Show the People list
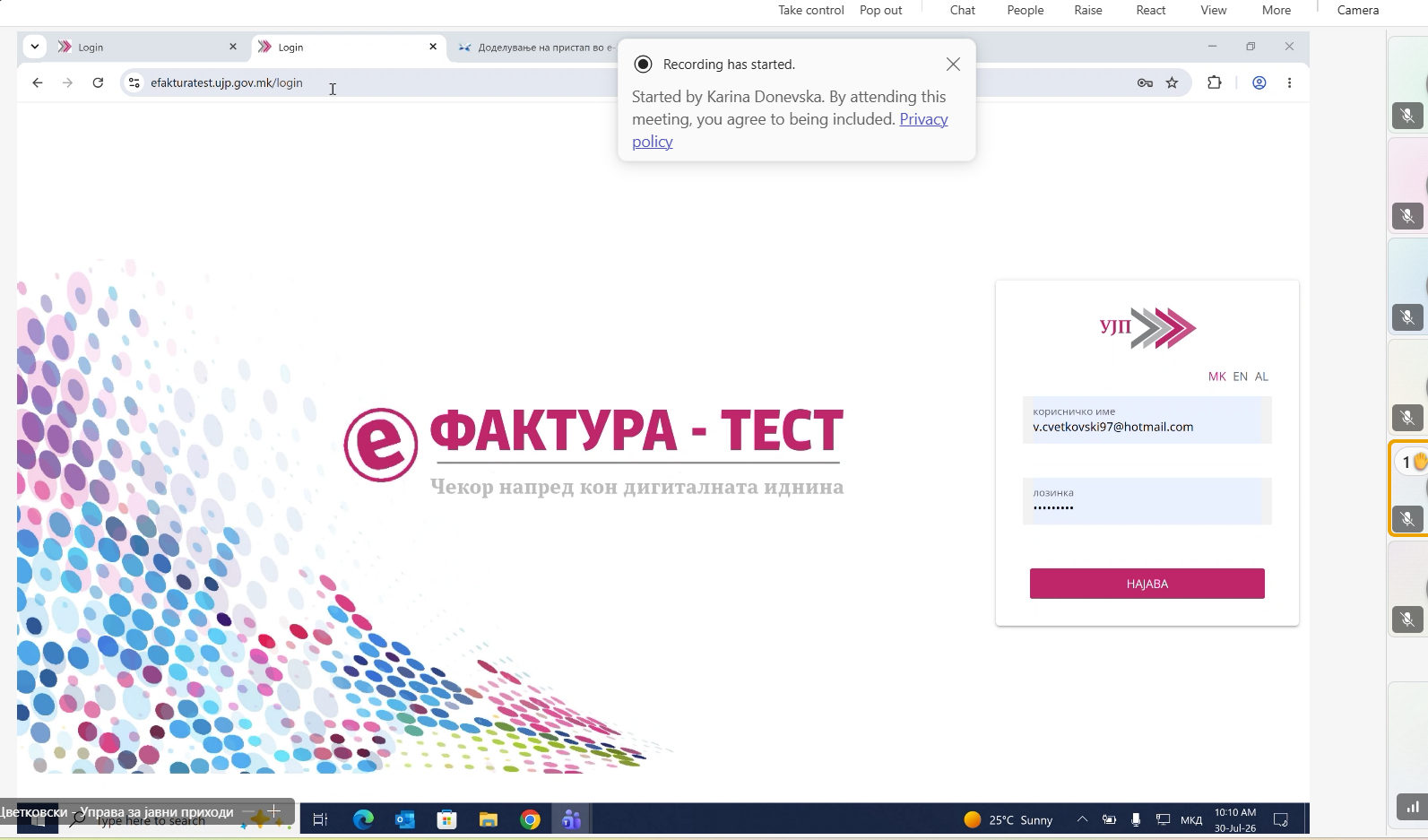The height and width of the screenshot is (840, 1428). point(1025,10)
